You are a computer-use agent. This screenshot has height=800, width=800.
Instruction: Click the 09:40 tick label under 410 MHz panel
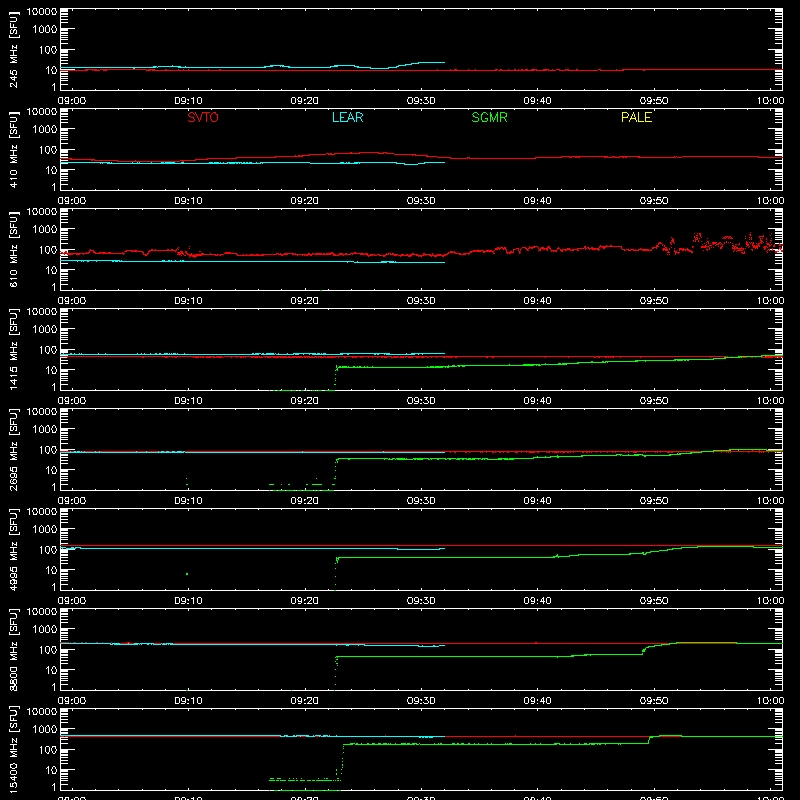click(x=537, y=201)
